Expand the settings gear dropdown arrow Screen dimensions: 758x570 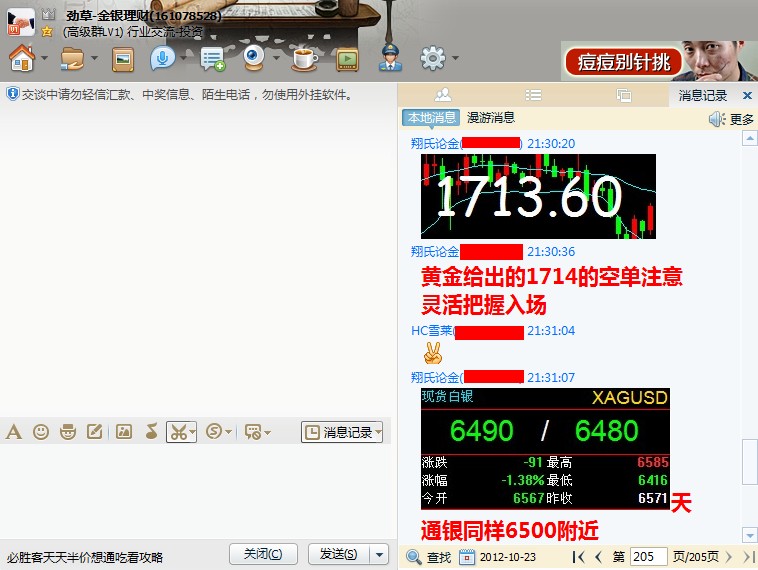pos(456,59)
